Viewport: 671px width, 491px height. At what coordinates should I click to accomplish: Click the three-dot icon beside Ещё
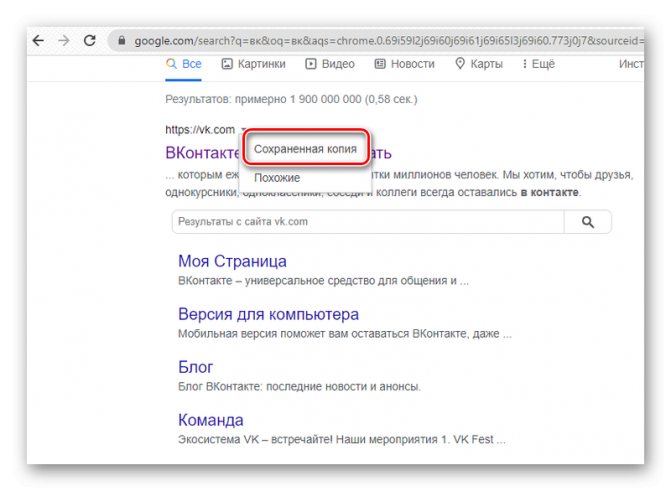pyautogui.click(x=525, y=64)
